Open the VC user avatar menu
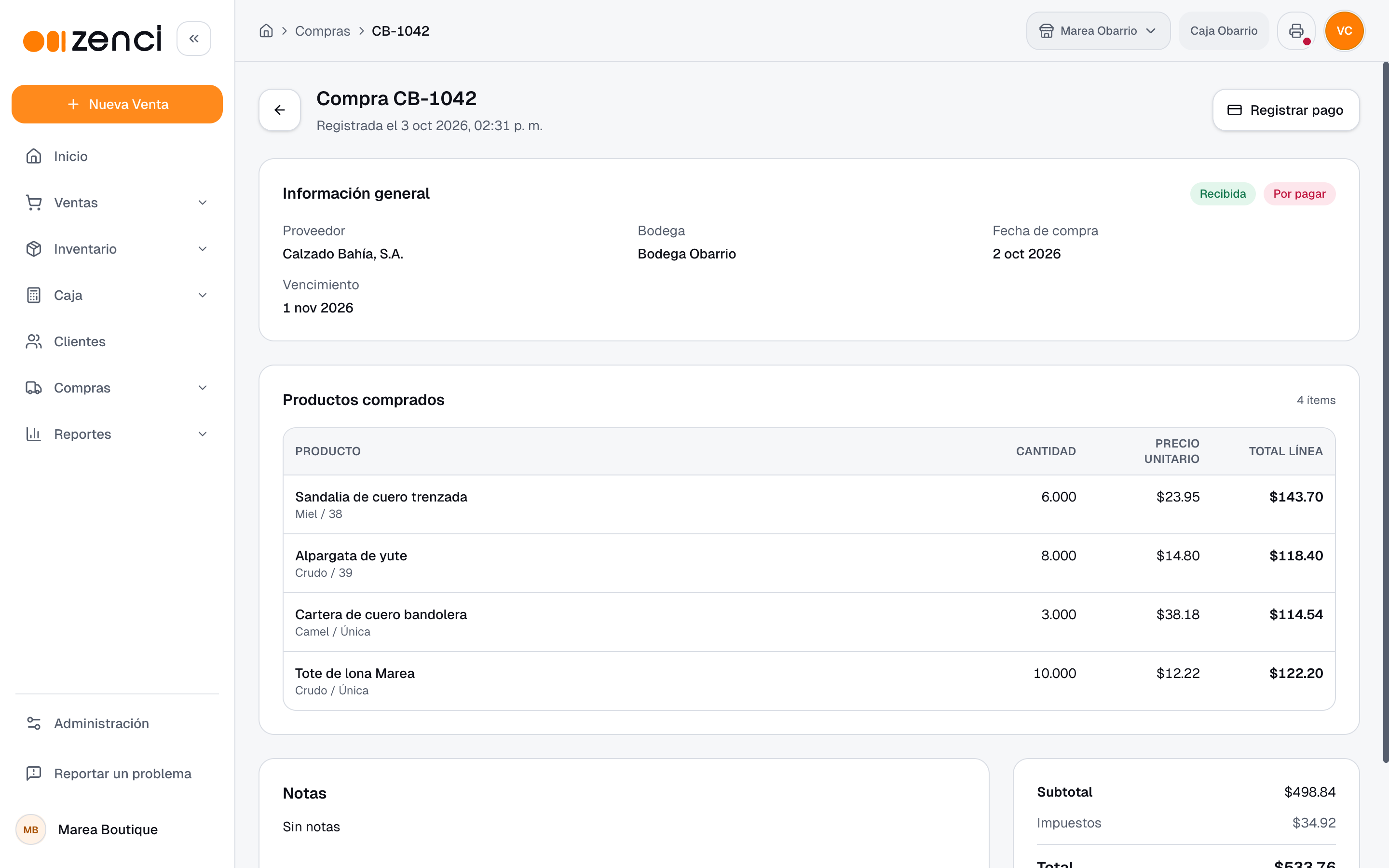This screenshot has width=1389, height=868. tap(1344, 31)
